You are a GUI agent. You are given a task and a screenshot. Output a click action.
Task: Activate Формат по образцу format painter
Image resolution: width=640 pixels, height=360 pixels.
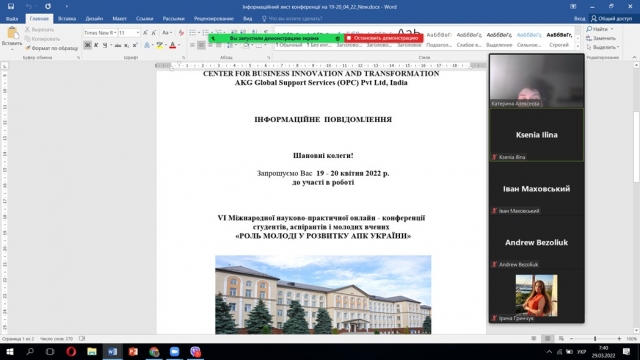click(51, 48)
